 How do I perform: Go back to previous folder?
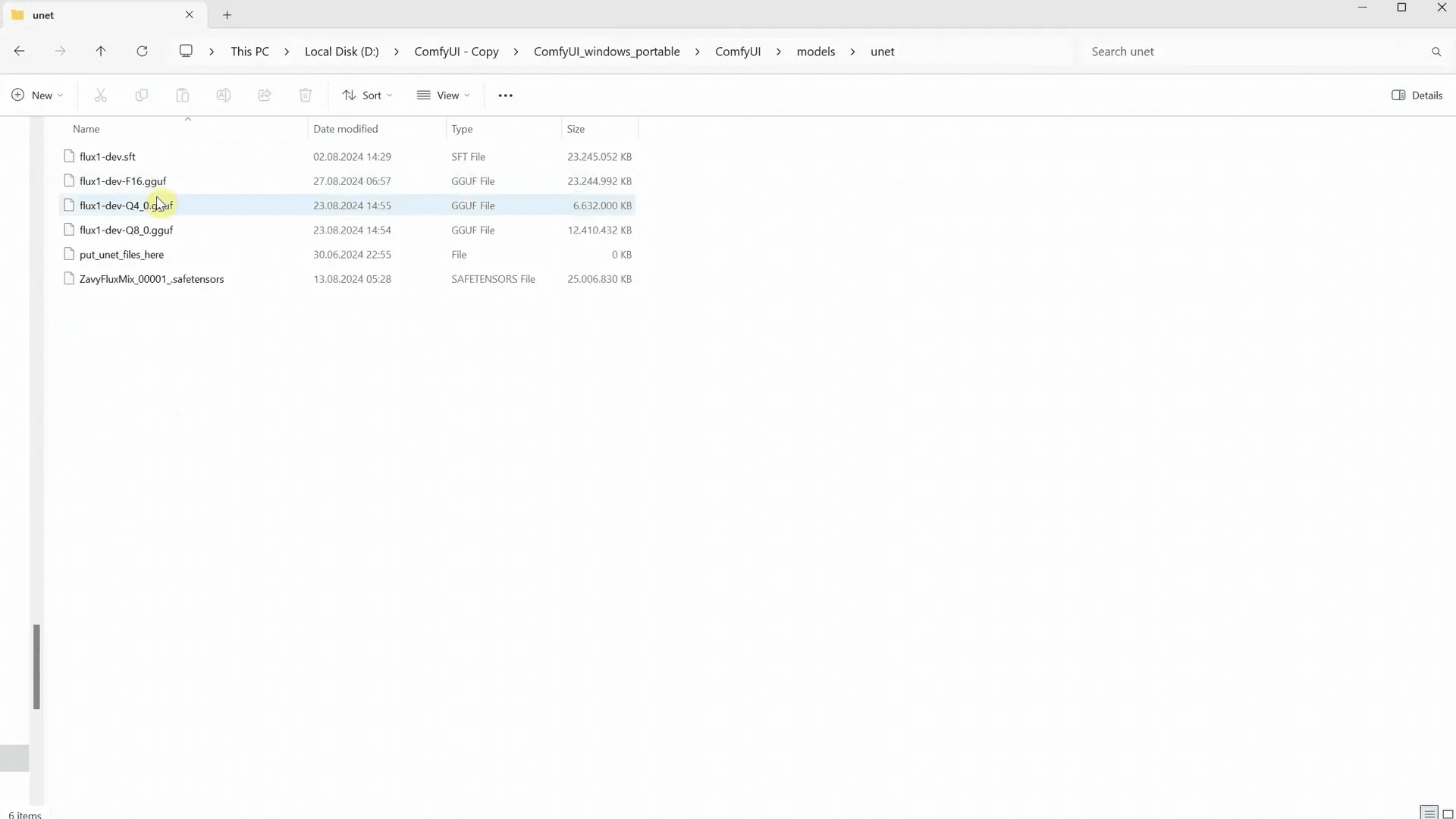pyautogui.click(x=19, y=51)
